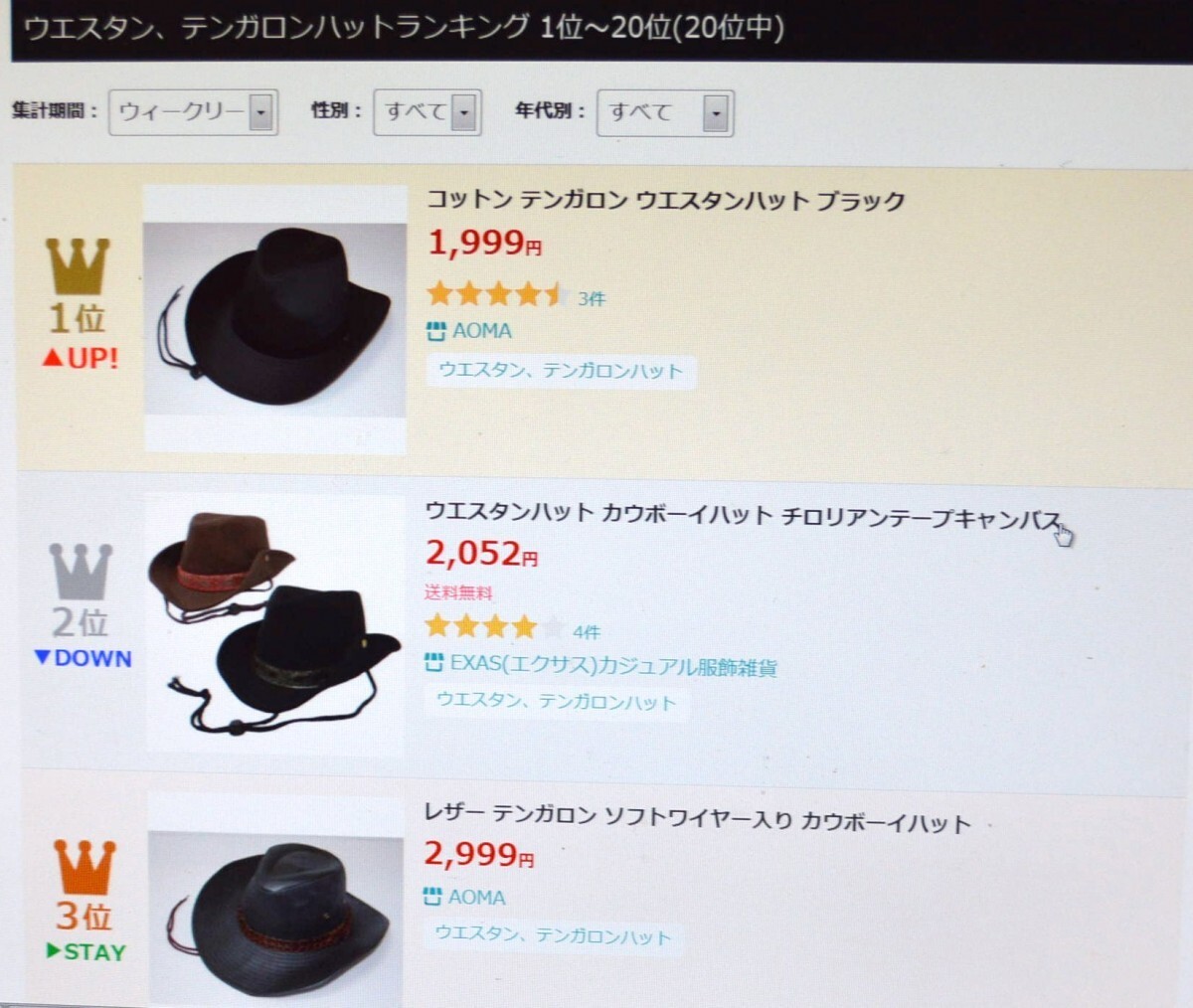Open the ウィークリー period dropdown
This screenshot has height=1008, width=1193.
coord(193,112)
